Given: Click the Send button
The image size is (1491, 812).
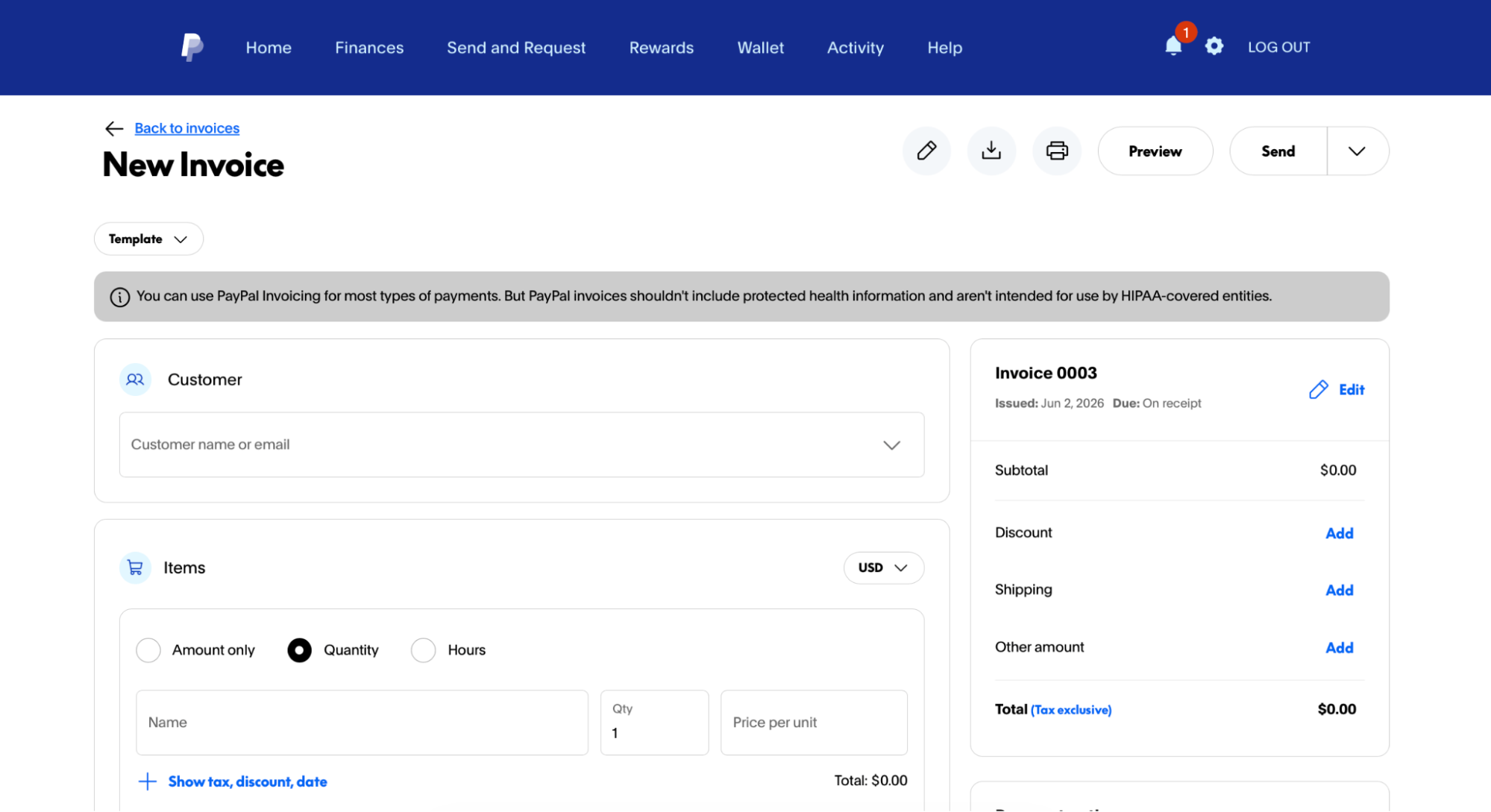Looking at the screenshot, I should pos(1278,151).
